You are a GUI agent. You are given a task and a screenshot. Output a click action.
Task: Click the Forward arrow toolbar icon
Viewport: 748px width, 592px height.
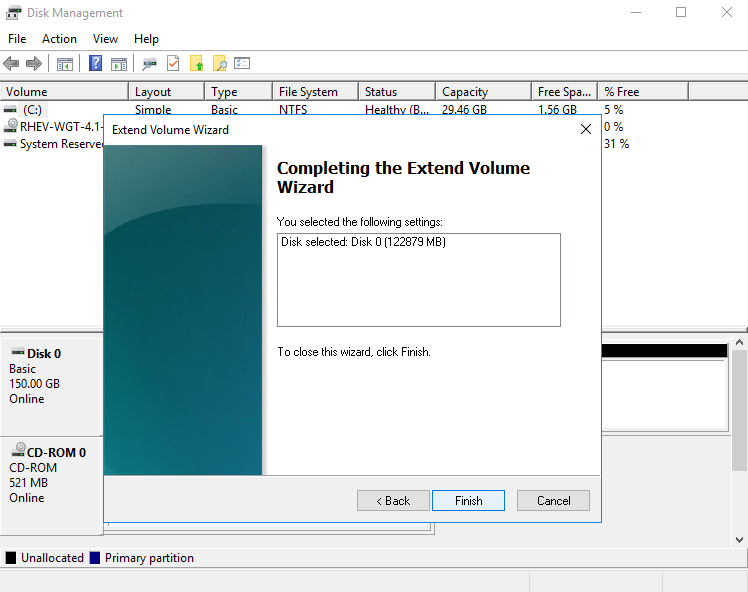pyautogui.click(x=34, y=64)
